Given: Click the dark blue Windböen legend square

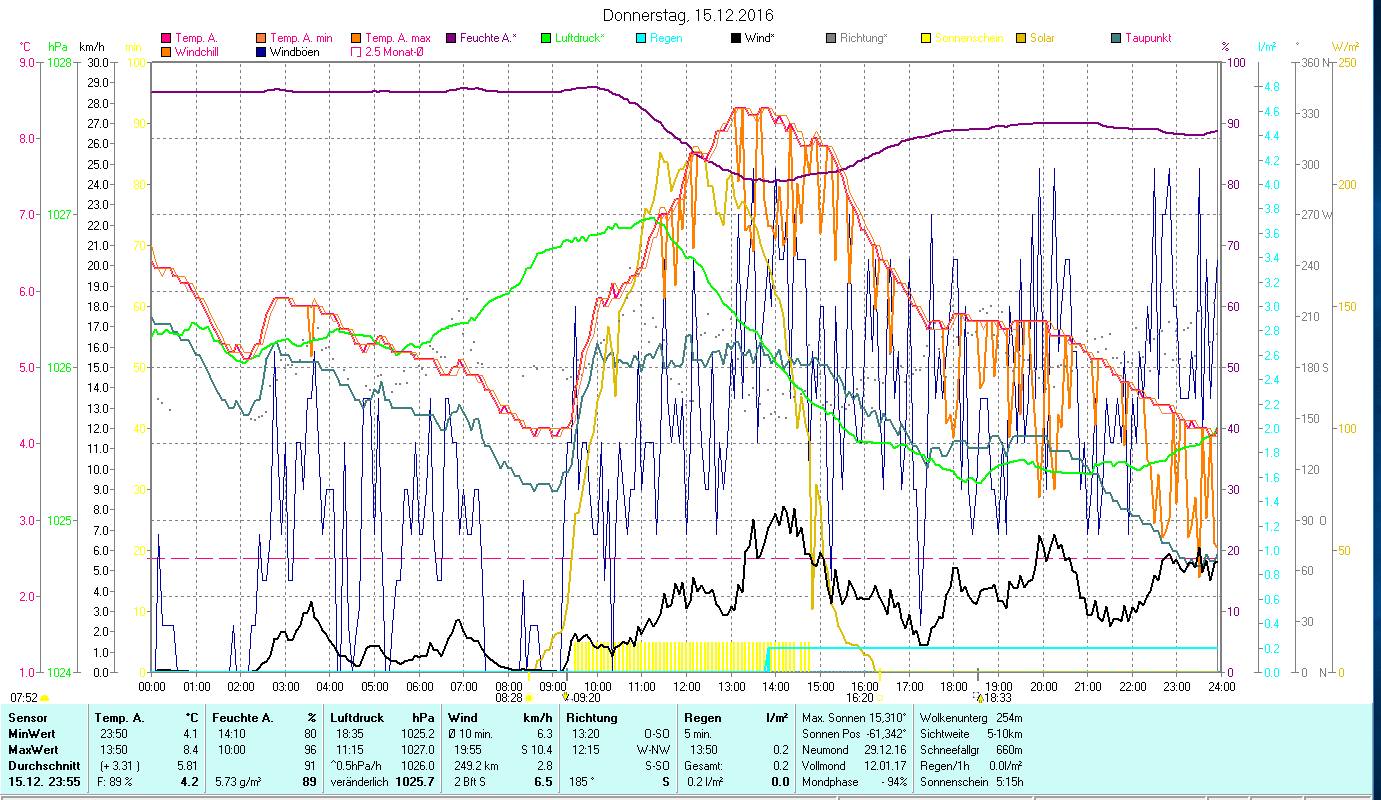Looking at the screenshot, I should (x=262, y=52).
